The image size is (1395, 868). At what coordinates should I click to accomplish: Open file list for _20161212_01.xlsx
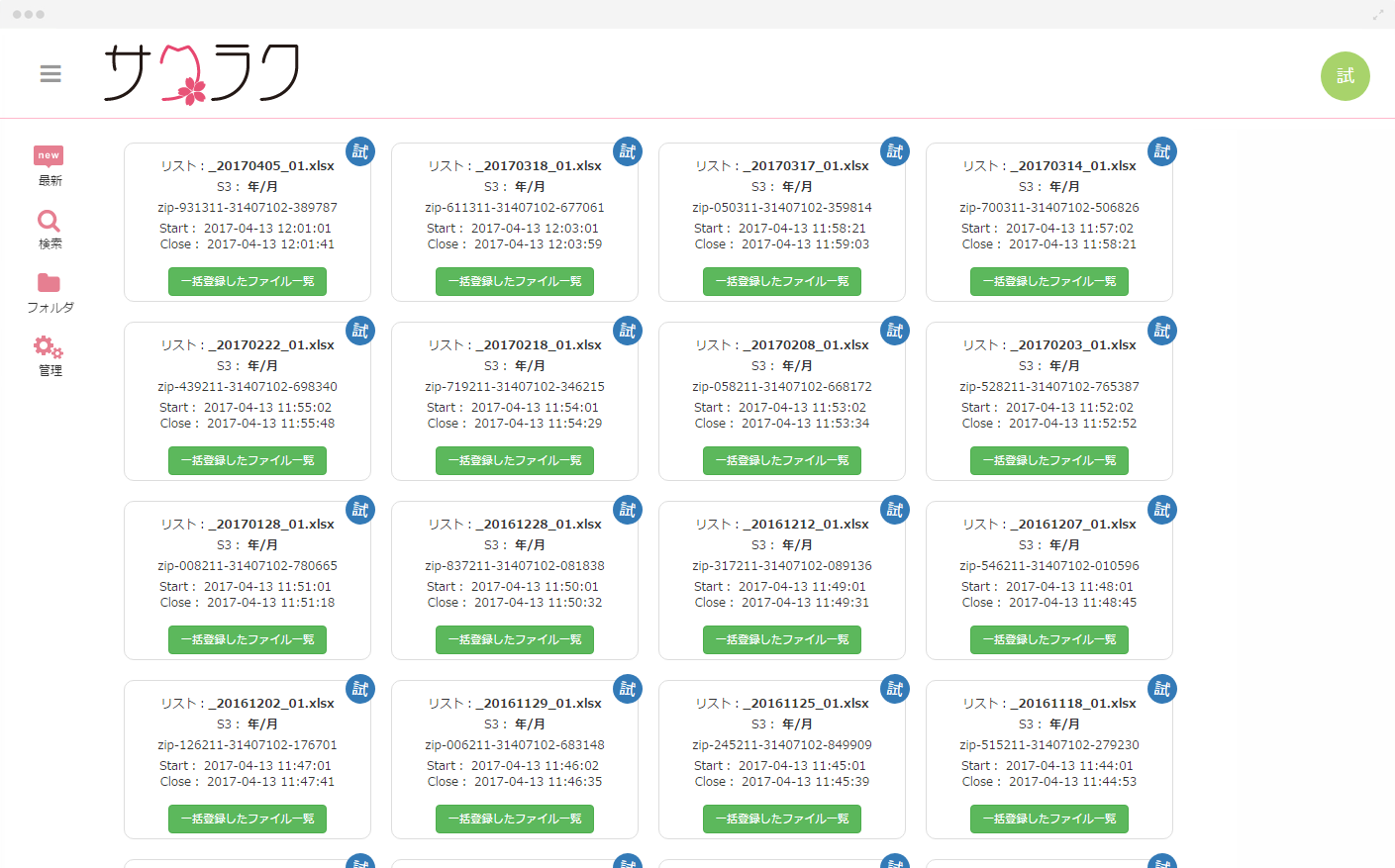point(782,639)
